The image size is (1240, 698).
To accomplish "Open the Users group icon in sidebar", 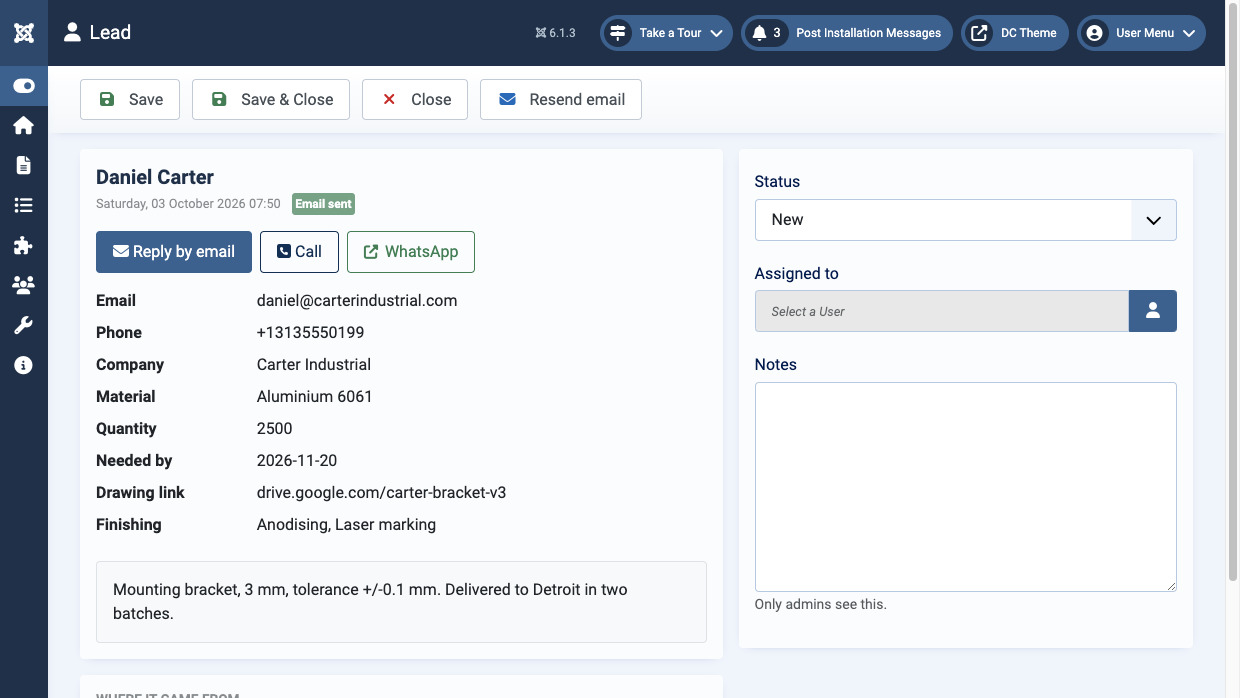I will pos(24,285).
